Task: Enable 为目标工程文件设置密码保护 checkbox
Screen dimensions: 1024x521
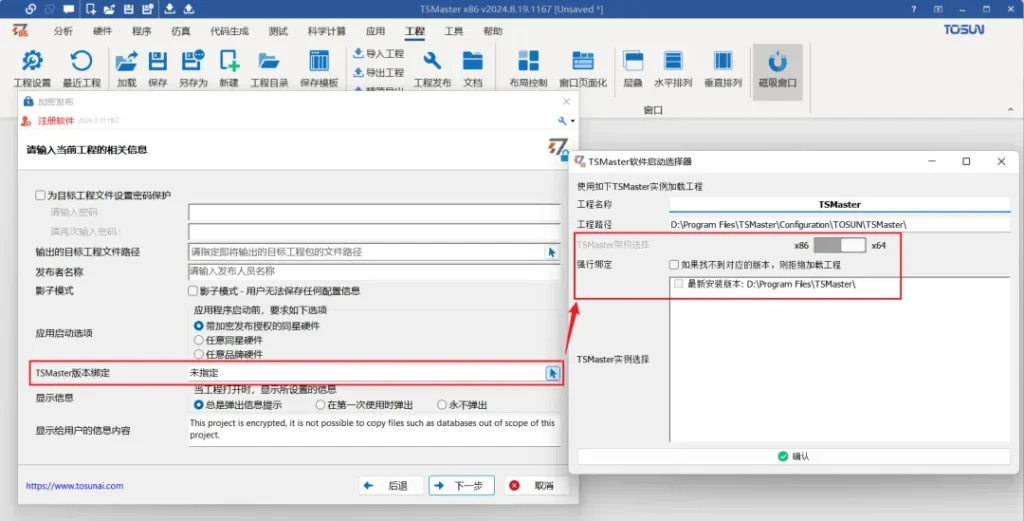Action: (40, 195)
